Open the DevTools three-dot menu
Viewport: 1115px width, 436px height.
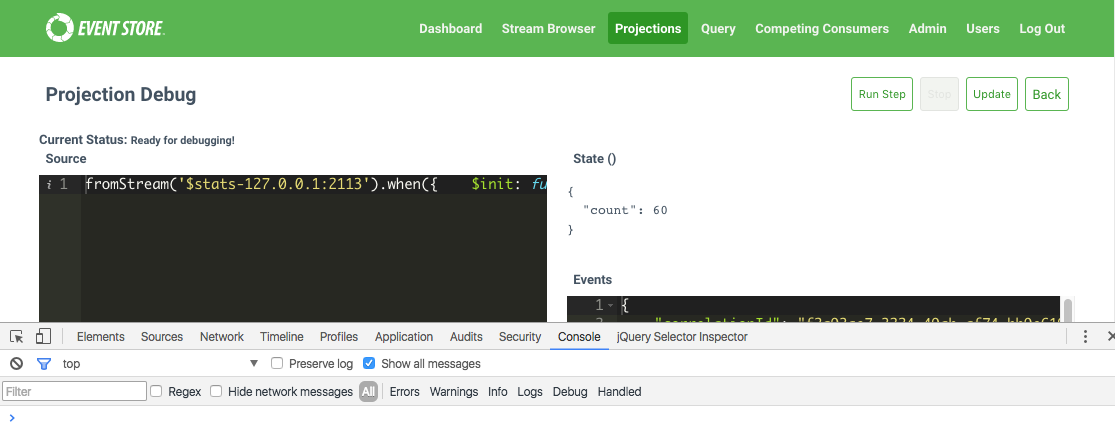point(1085,337)
